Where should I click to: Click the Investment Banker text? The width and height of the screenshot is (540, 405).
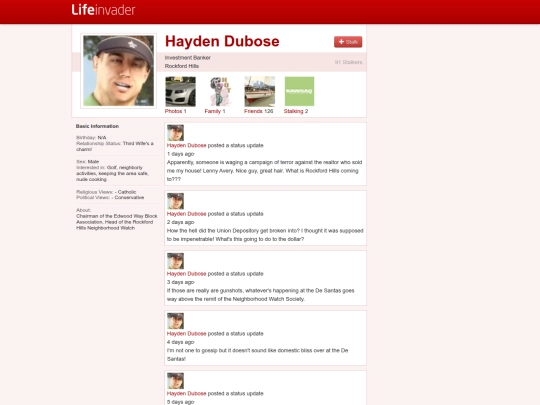pos(188,58)
